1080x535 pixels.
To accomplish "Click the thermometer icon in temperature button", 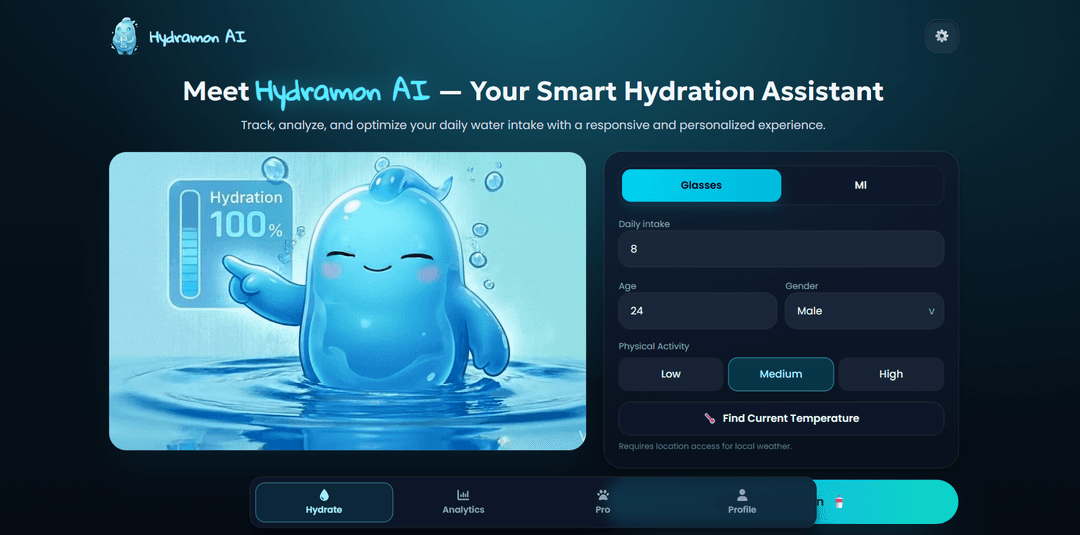I will click(710, 418).
